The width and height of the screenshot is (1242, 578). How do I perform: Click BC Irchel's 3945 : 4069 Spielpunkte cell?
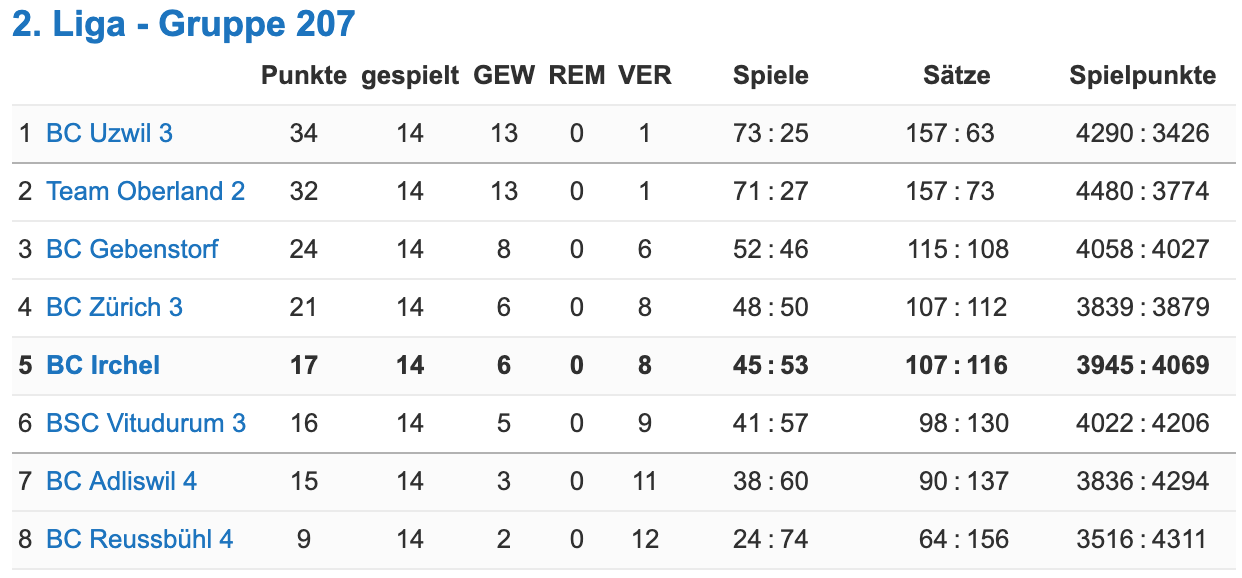(1143, 365)
